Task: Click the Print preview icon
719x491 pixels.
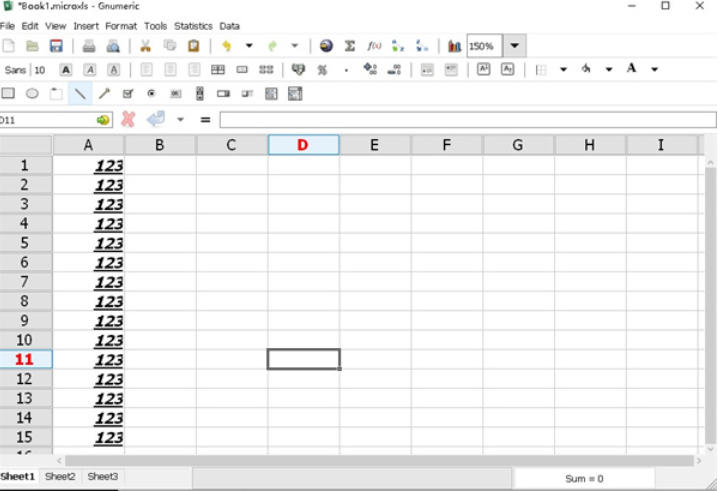Action: [113, 46]
